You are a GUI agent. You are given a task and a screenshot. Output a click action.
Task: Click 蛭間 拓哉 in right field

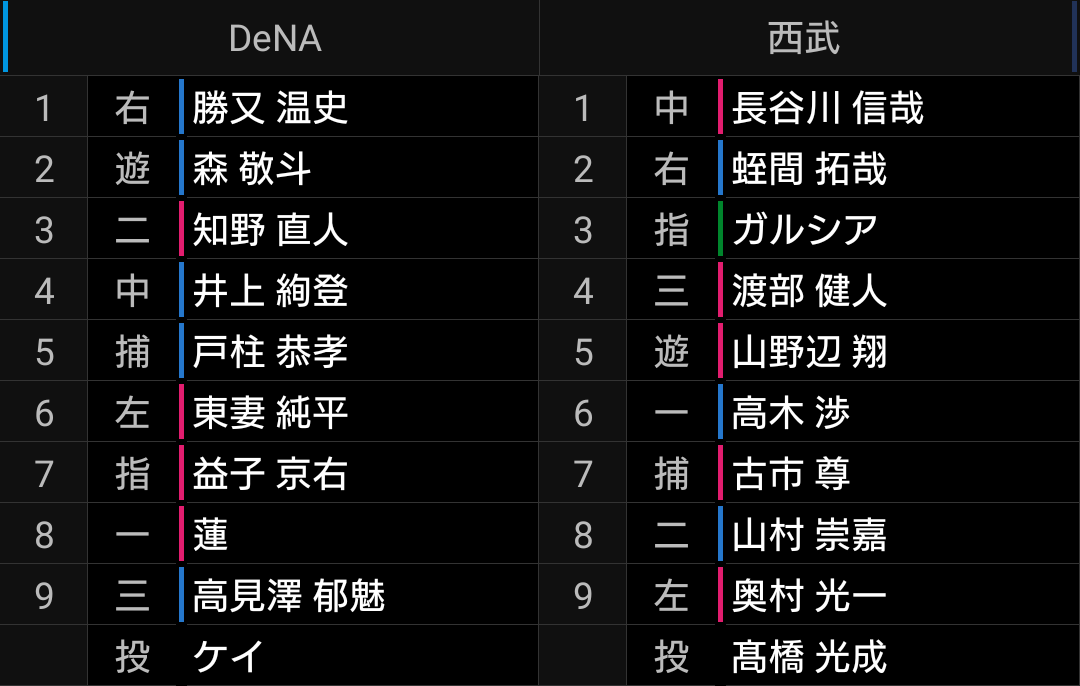click(809, 169)
